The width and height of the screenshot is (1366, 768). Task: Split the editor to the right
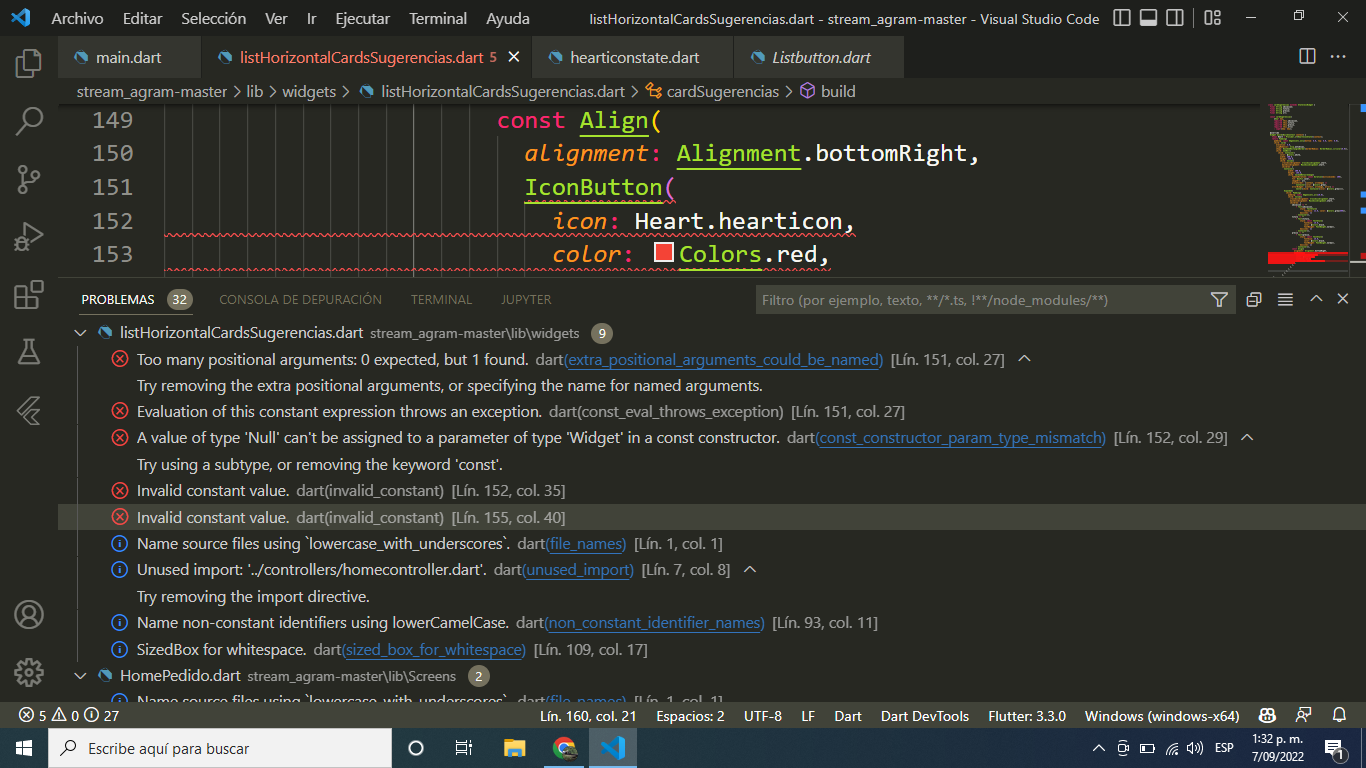click(1307, 57)
